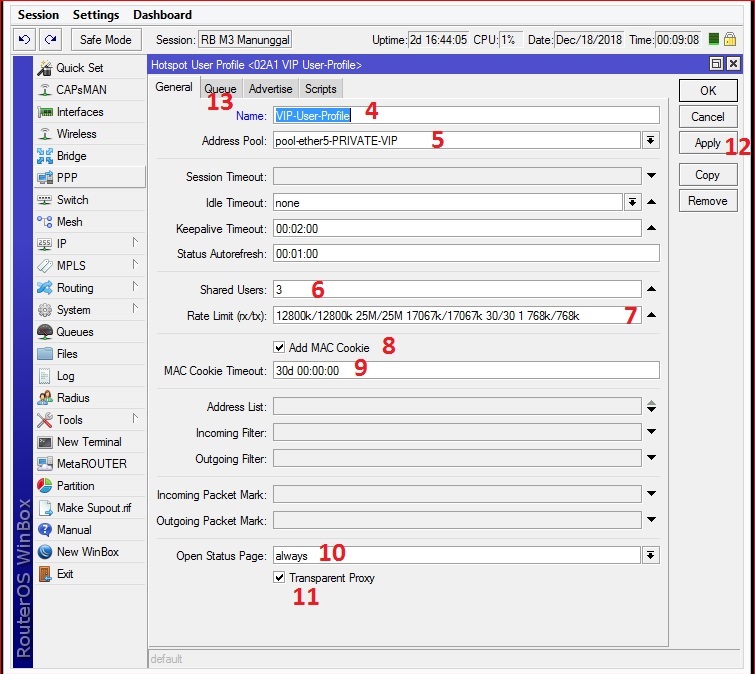Click the padlock icon in top bar
Image resolution: width=755 pixels, height=674 pixels.
click(x=730, y=39)
